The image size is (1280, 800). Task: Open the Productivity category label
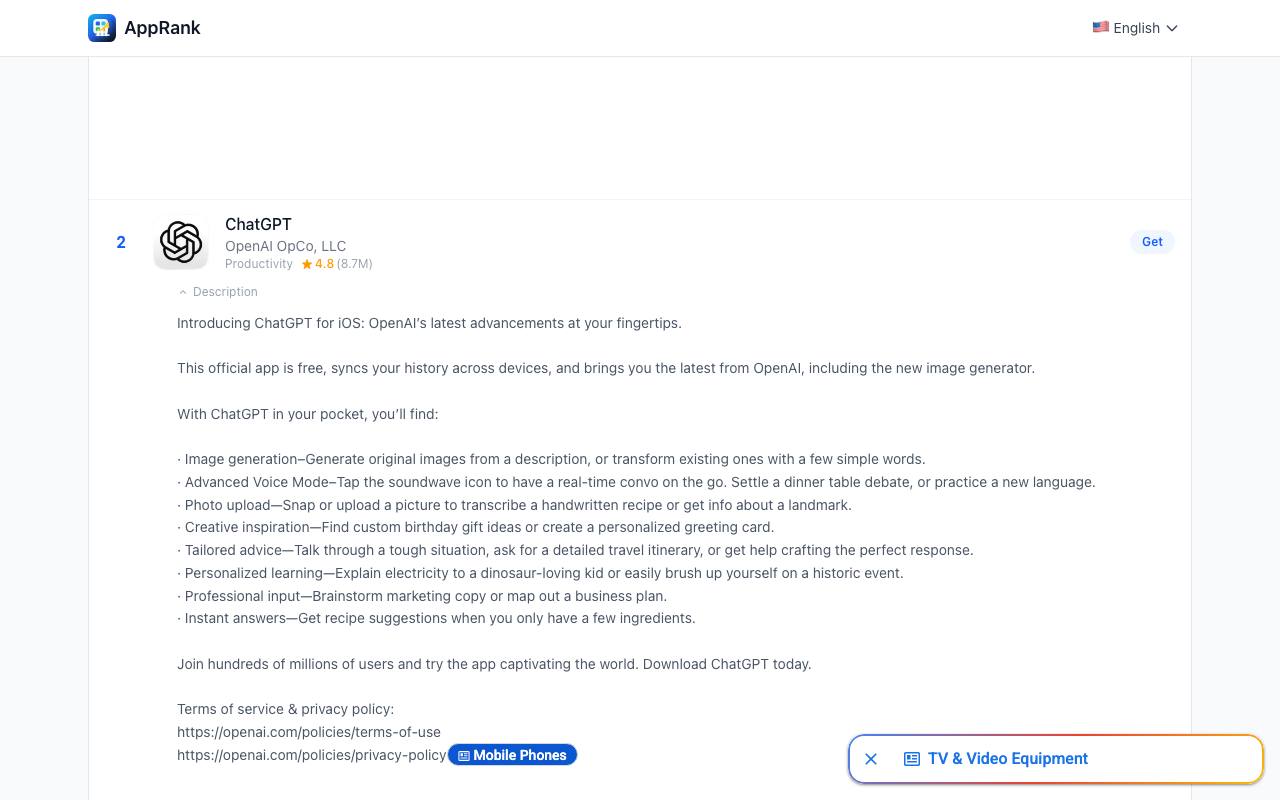[x=258, y=264]
